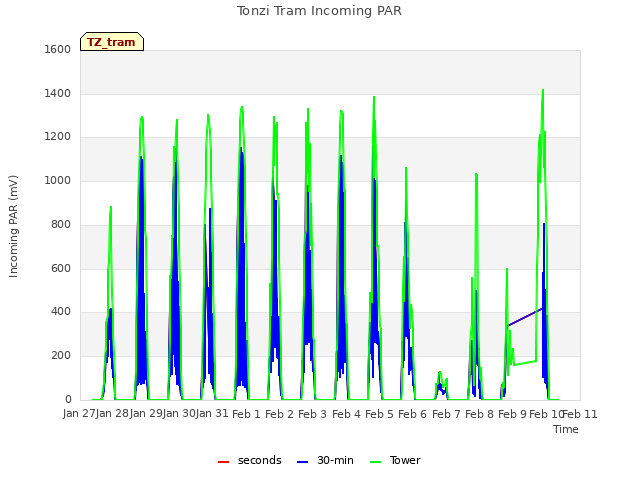Click the red seconds legend swatch
Screen dimensions: 640x480
224,462
